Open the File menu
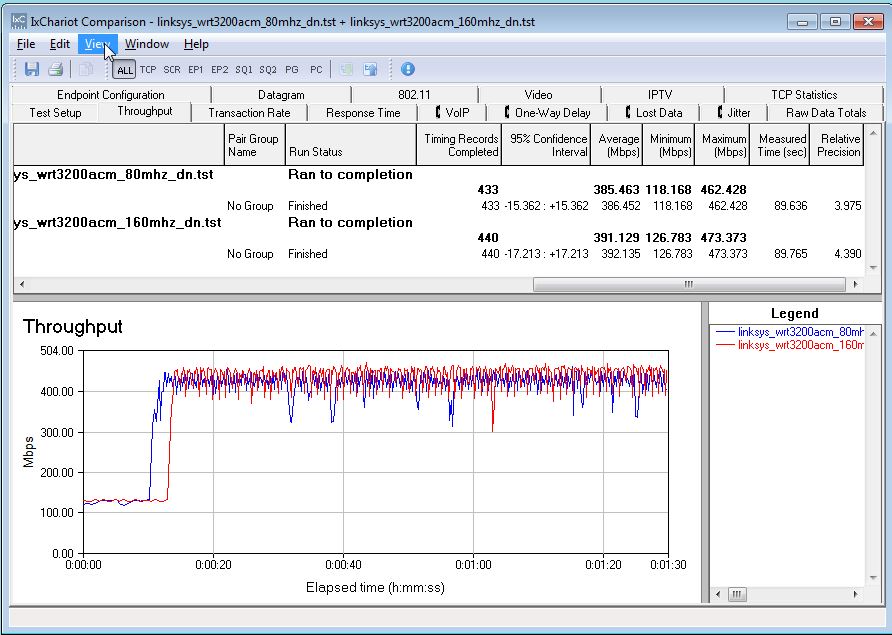This screenshot has height=635, width=892. pos(26,44)
